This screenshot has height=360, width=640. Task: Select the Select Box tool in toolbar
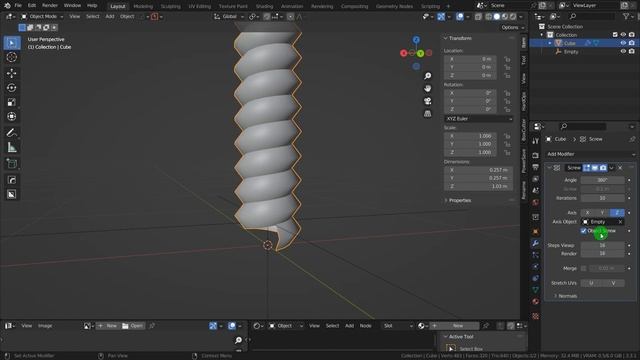pyautogui.click(x=12, y=43)
